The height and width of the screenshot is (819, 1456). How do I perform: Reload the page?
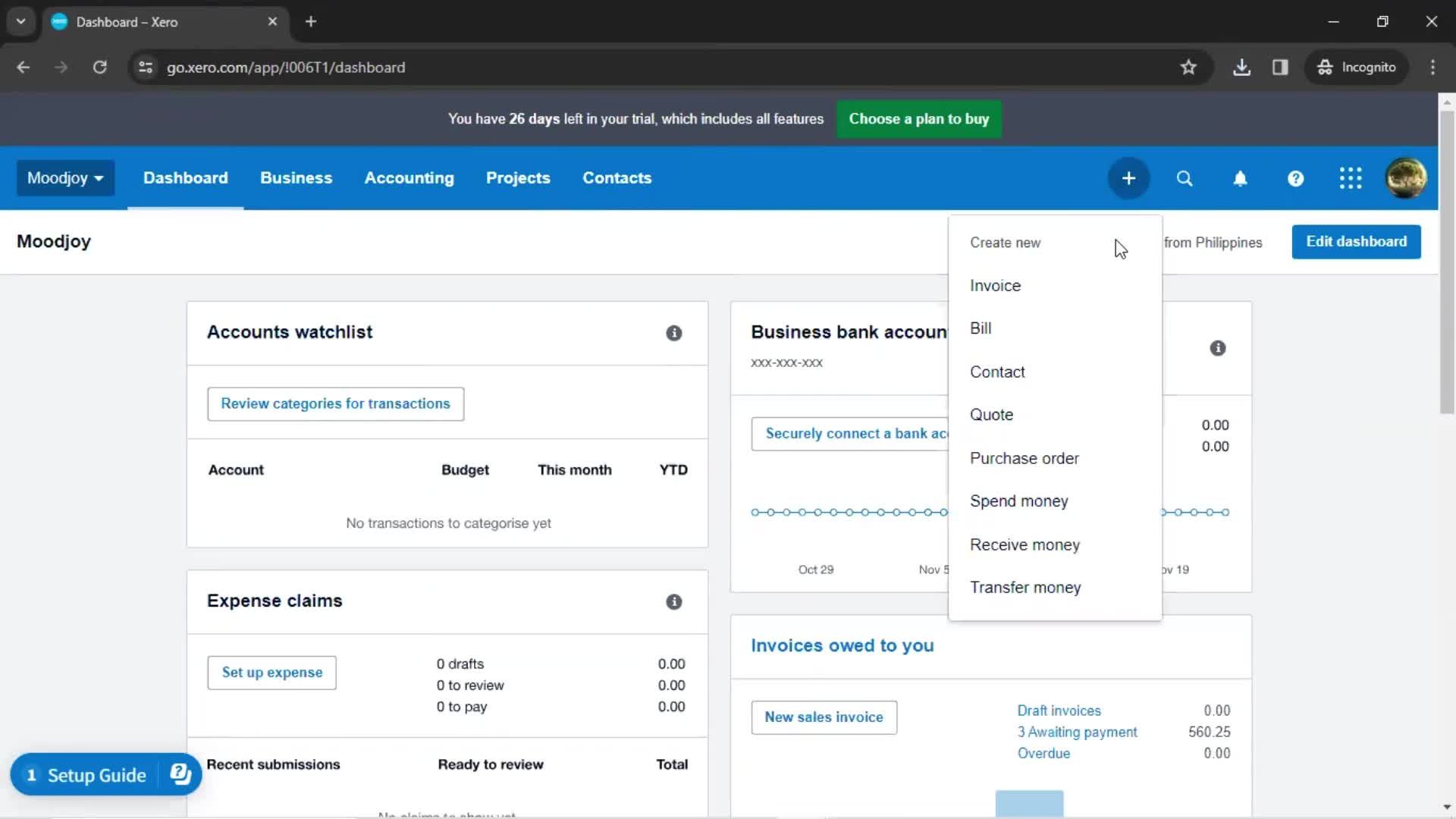99,67
